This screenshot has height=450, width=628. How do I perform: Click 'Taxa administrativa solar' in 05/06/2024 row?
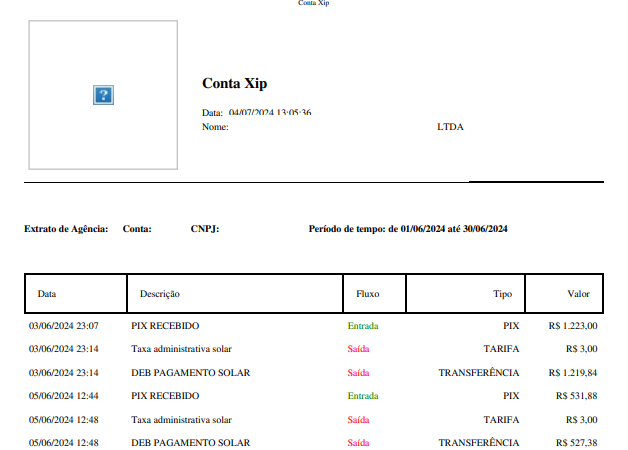[x=181, y=420]
